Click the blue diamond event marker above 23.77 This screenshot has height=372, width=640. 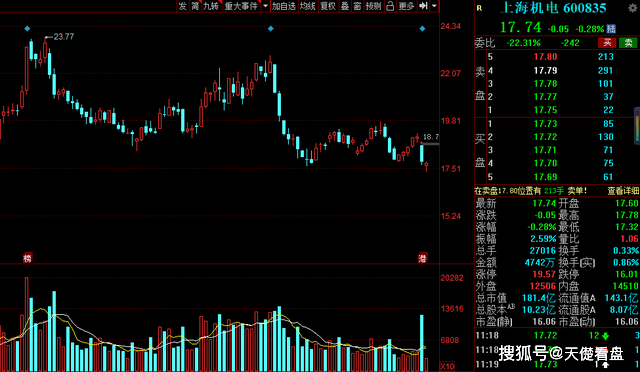(27, 29)
